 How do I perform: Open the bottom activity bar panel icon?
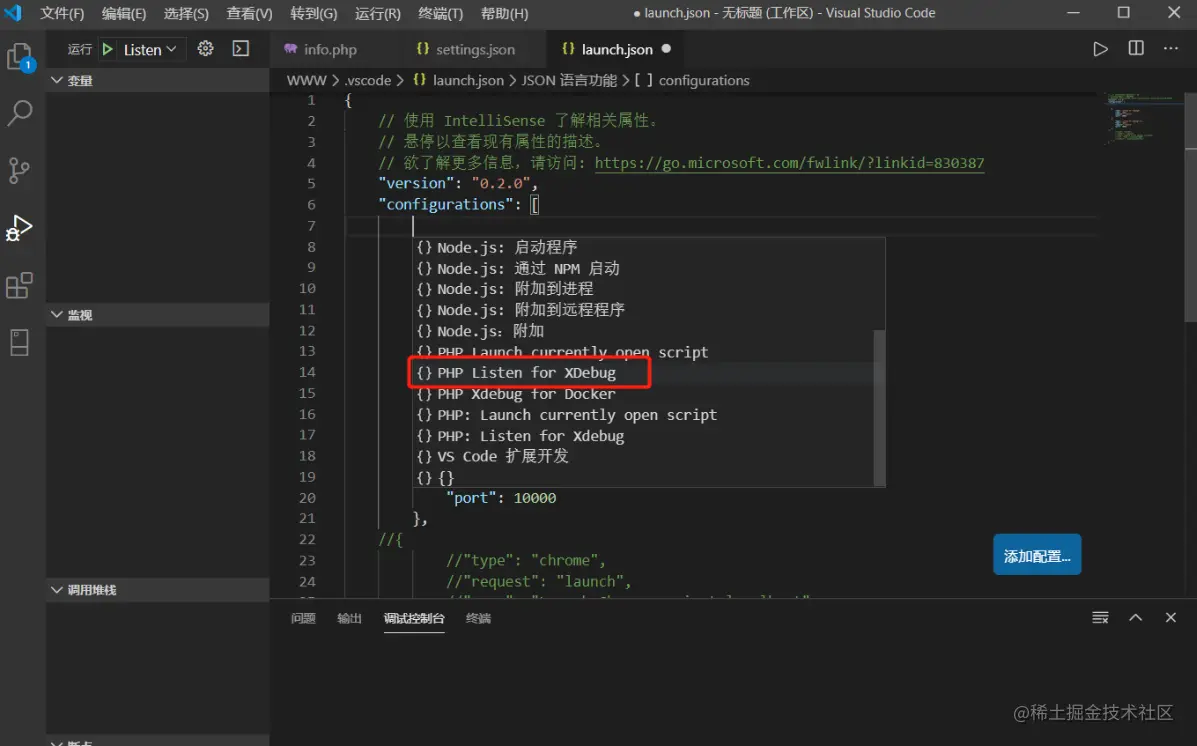coord(19,343)
